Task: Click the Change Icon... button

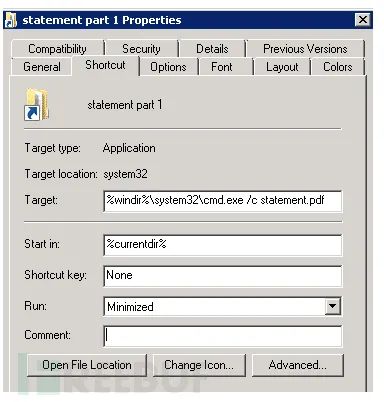Action: (199, 365)
